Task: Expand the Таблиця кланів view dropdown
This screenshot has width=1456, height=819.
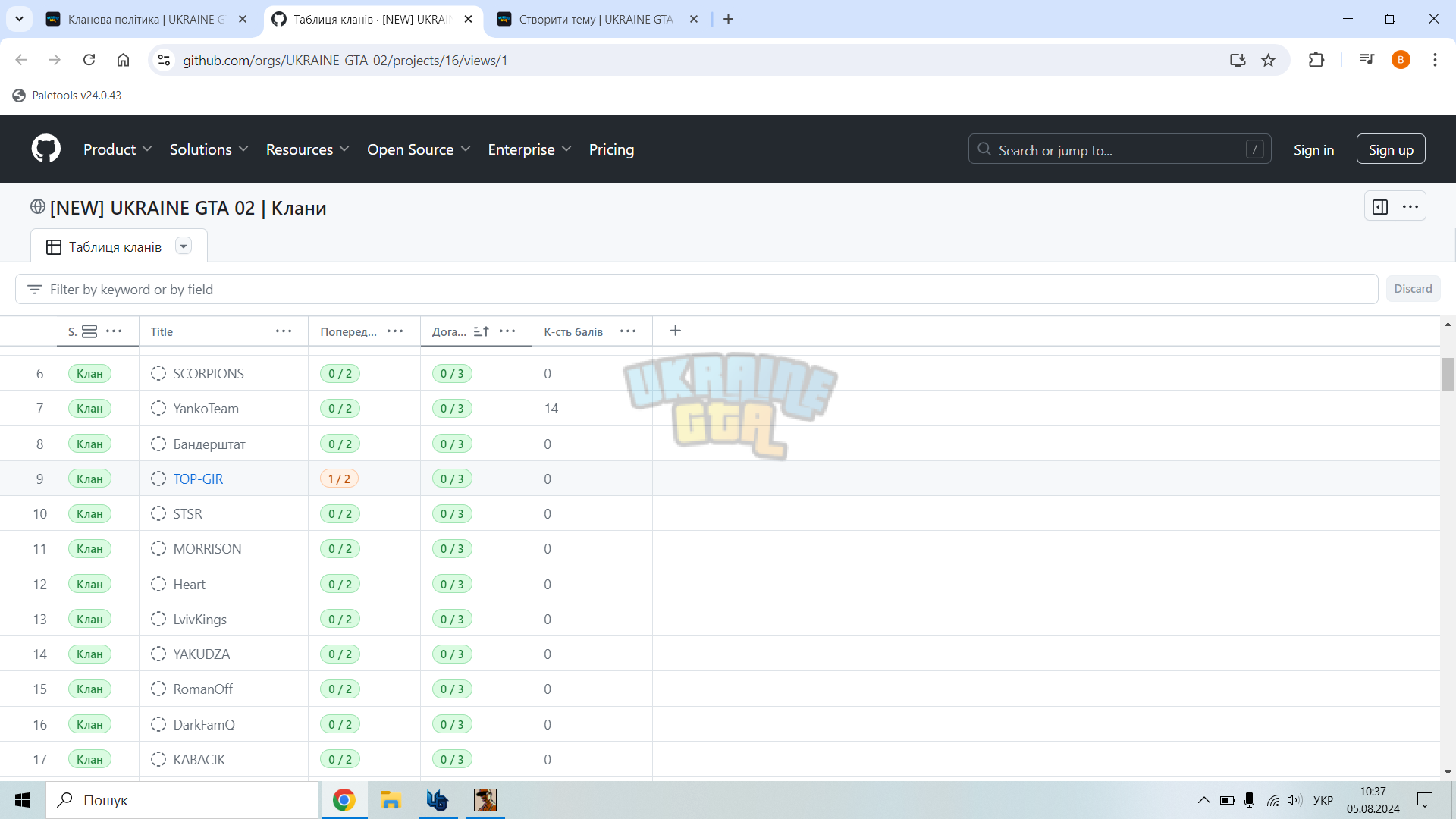Action: click(x=184, y=246)
